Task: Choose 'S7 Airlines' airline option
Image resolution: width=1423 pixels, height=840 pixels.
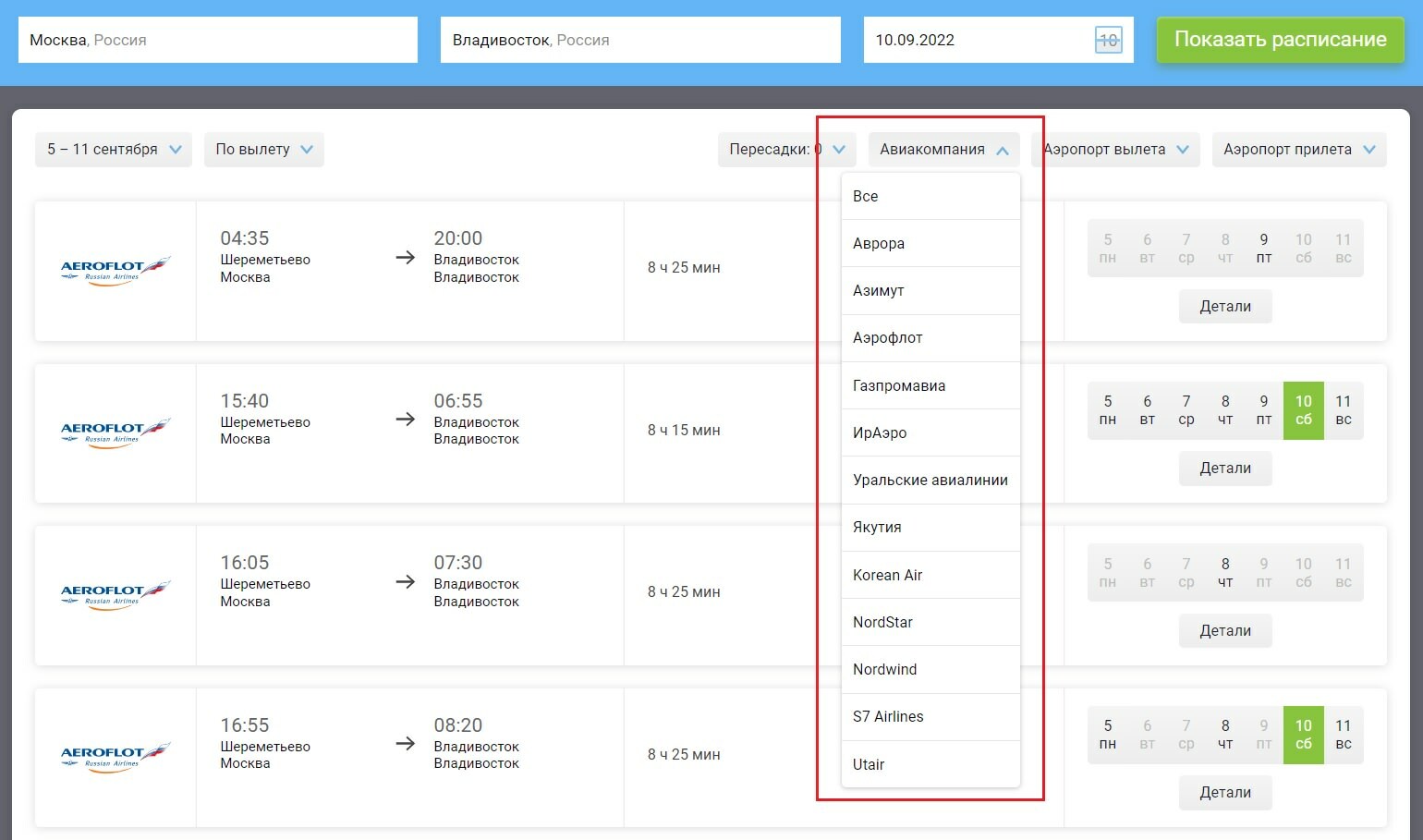Action: tap(930, 717)
